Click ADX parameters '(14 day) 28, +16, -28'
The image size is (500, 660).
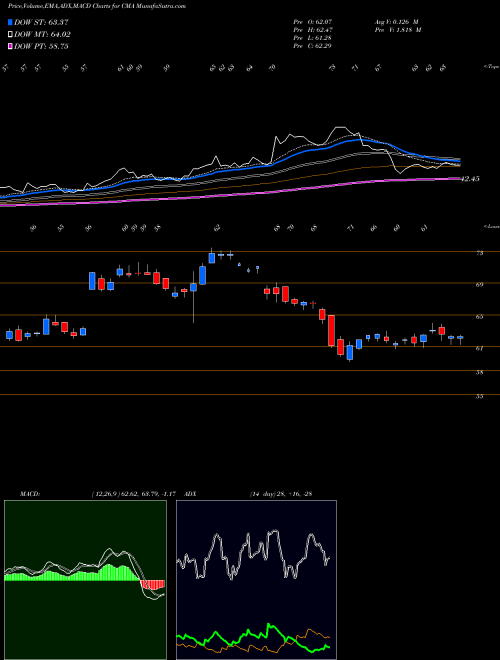[x=281, y=493]
